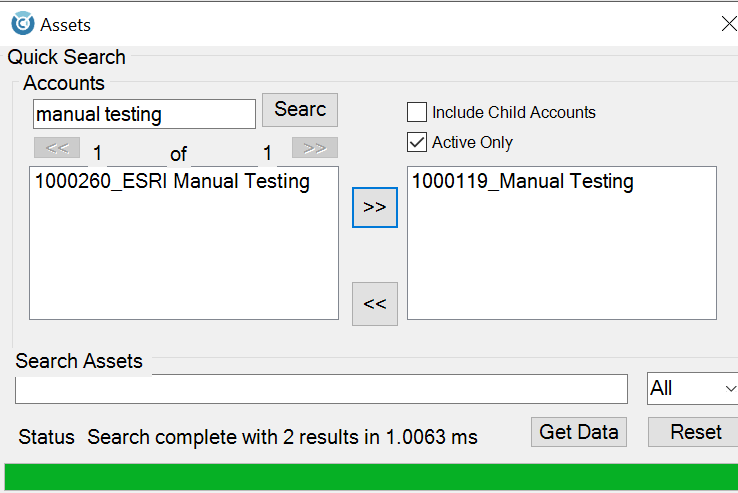Screen dimensions: 738x493
Task: Go to next page of account results
Action: tap(314, 148)
